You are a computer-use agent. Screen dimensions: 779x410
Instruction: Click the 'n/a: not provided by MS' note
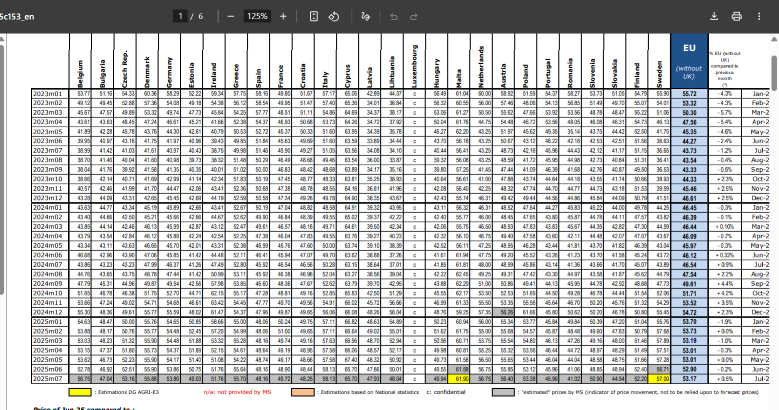tap(237, 392)
